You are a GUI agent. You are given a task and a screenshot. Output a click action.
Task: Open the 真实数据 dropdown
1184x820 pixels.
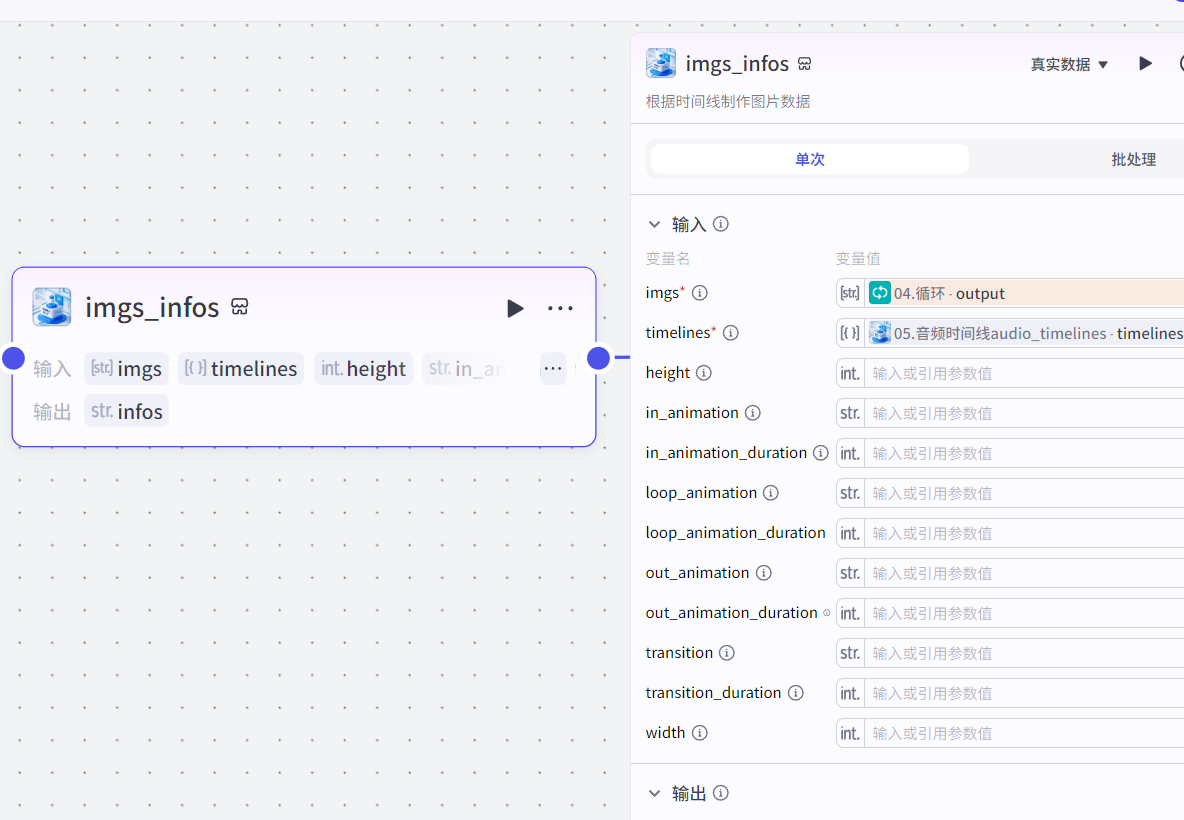tap(1069, 64)
